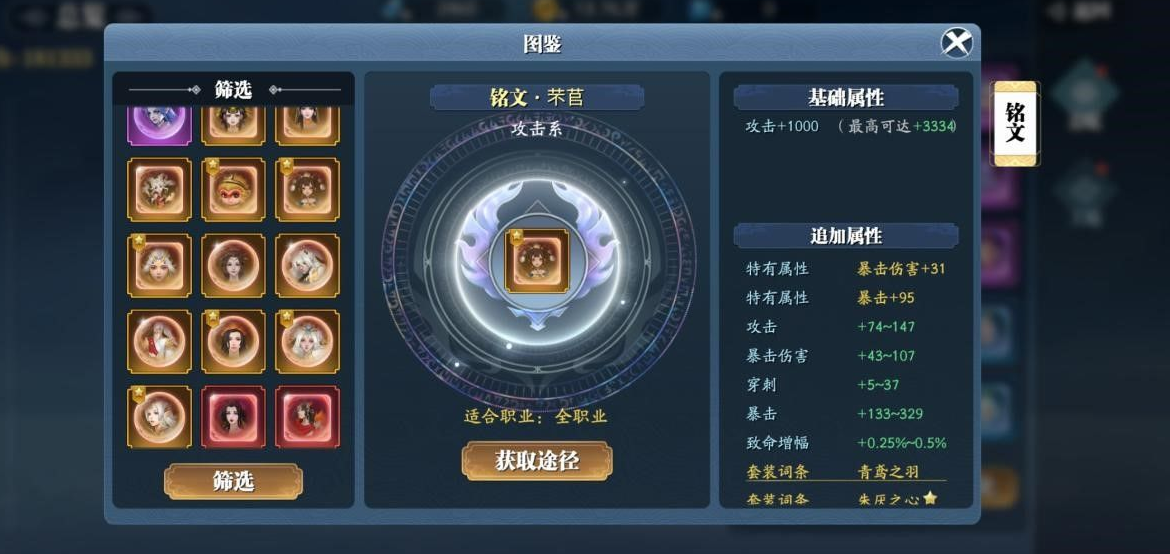Tap the 苯苢 inscription icon in center circle

[x=536, y=261]
